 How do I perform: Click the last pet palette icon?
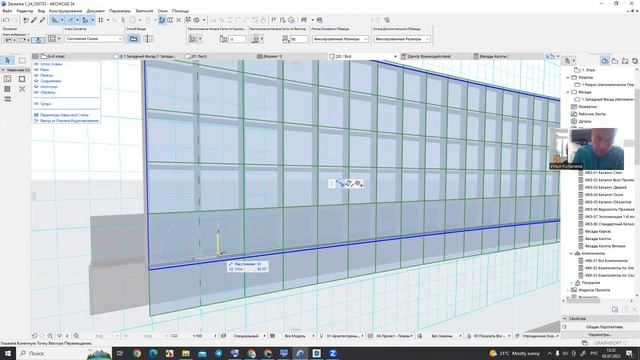coord(359,184)
